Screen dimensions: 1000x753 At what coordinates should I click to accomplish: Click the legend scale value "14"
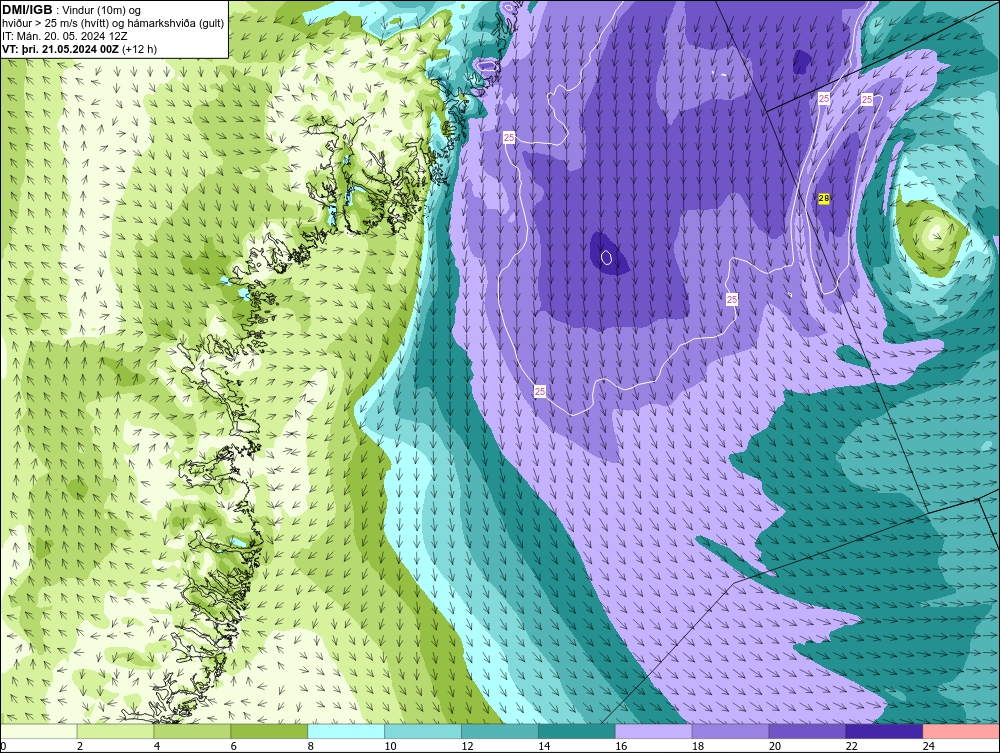click(544, 746)
